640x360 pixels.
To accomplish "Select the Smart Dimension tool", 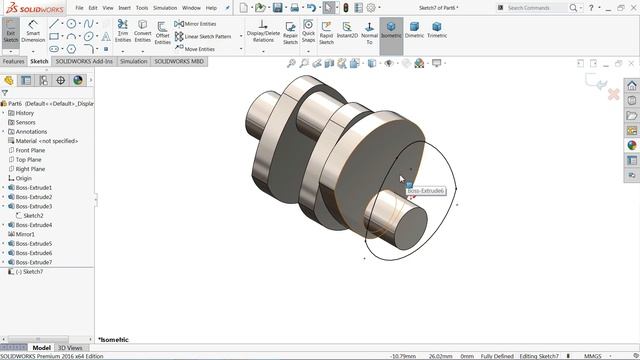I will click(33, 32).
